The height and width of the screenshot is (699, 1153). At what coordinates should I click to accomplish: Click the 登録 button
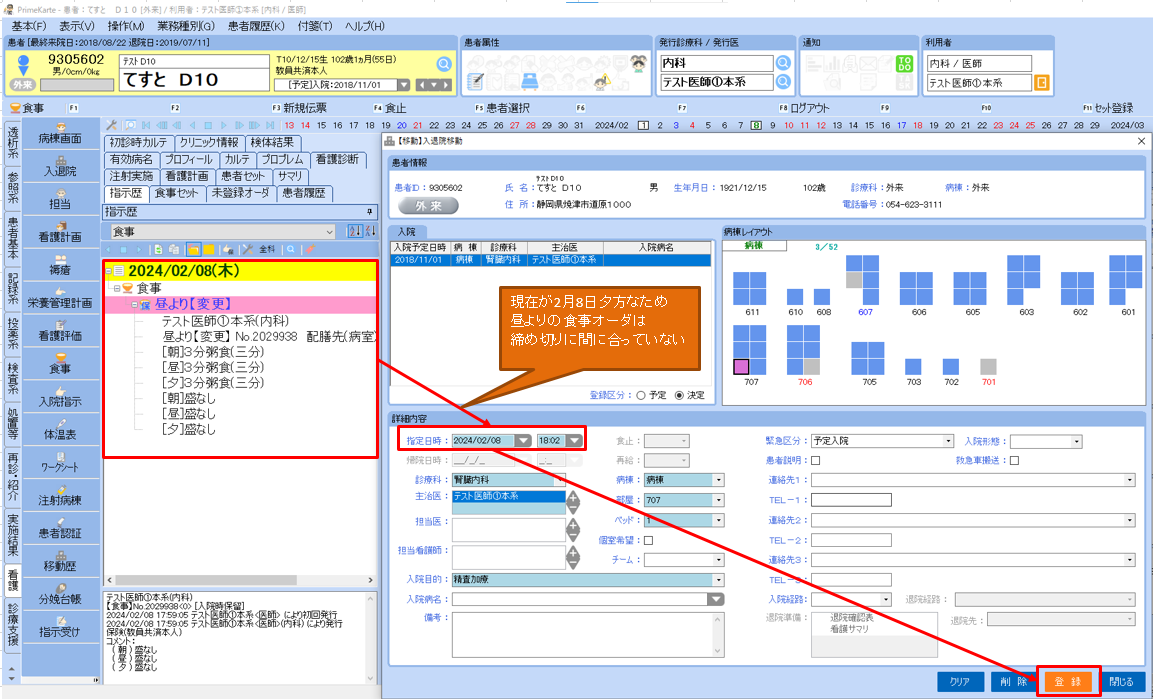coord(1068,681)
